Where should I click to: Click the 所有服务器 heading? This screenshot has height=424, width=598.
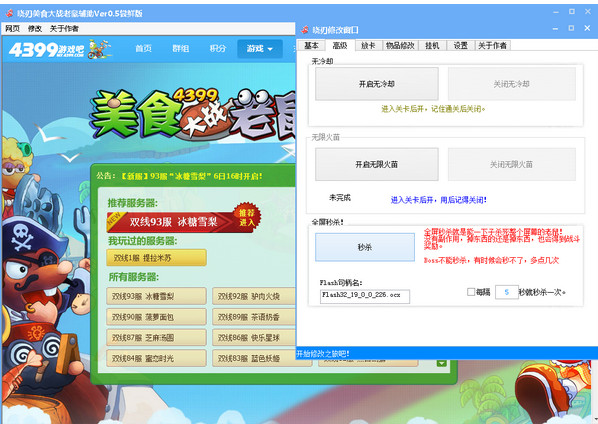pyautogui.click(x=133, y=277)
